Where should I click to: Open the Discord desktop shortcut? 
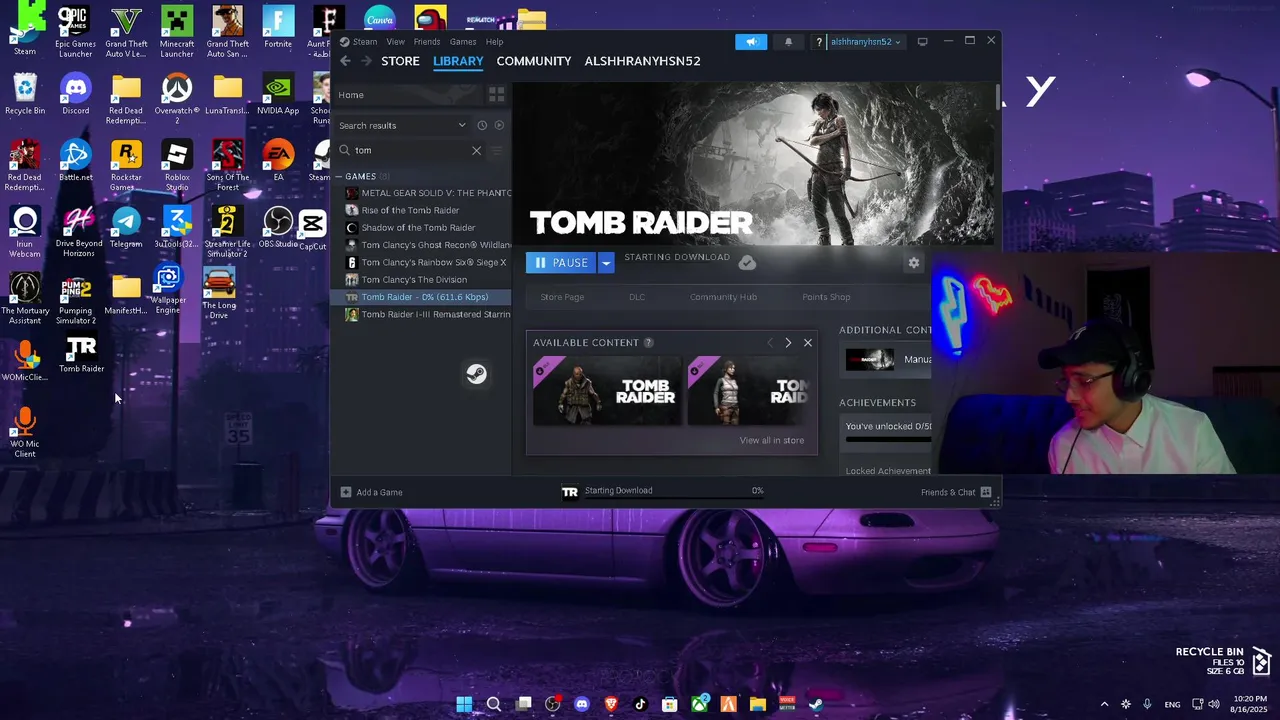pos(75,94)
